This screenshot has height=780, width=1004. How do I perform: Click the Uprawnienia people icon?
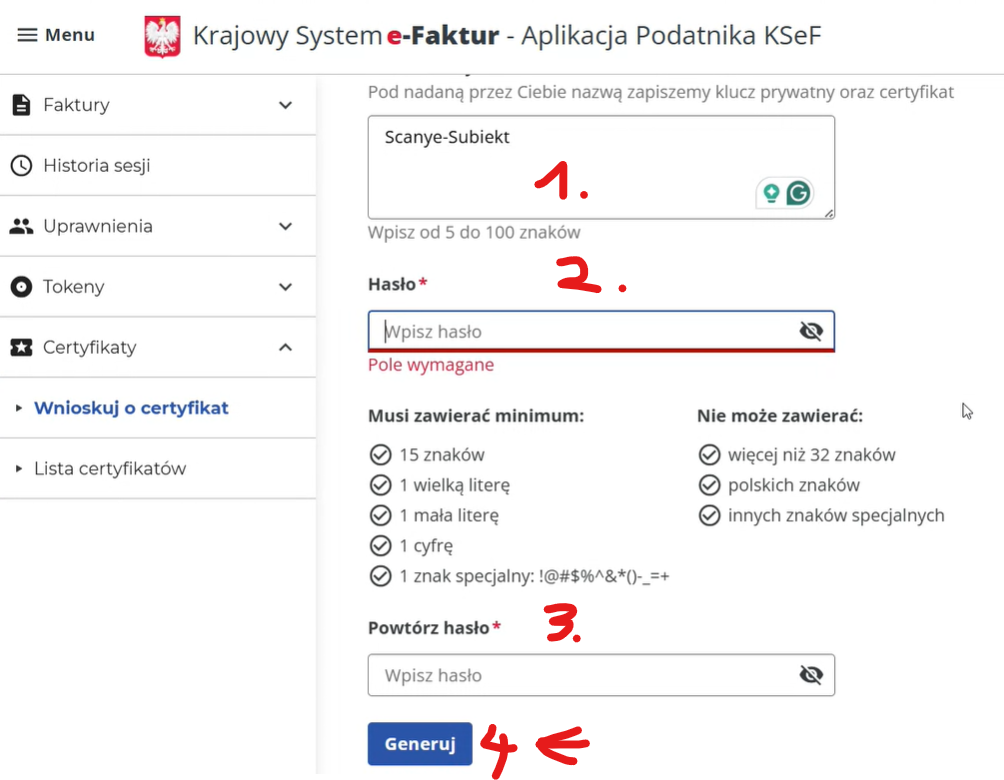pyautogui.click(x=21, y=226)
